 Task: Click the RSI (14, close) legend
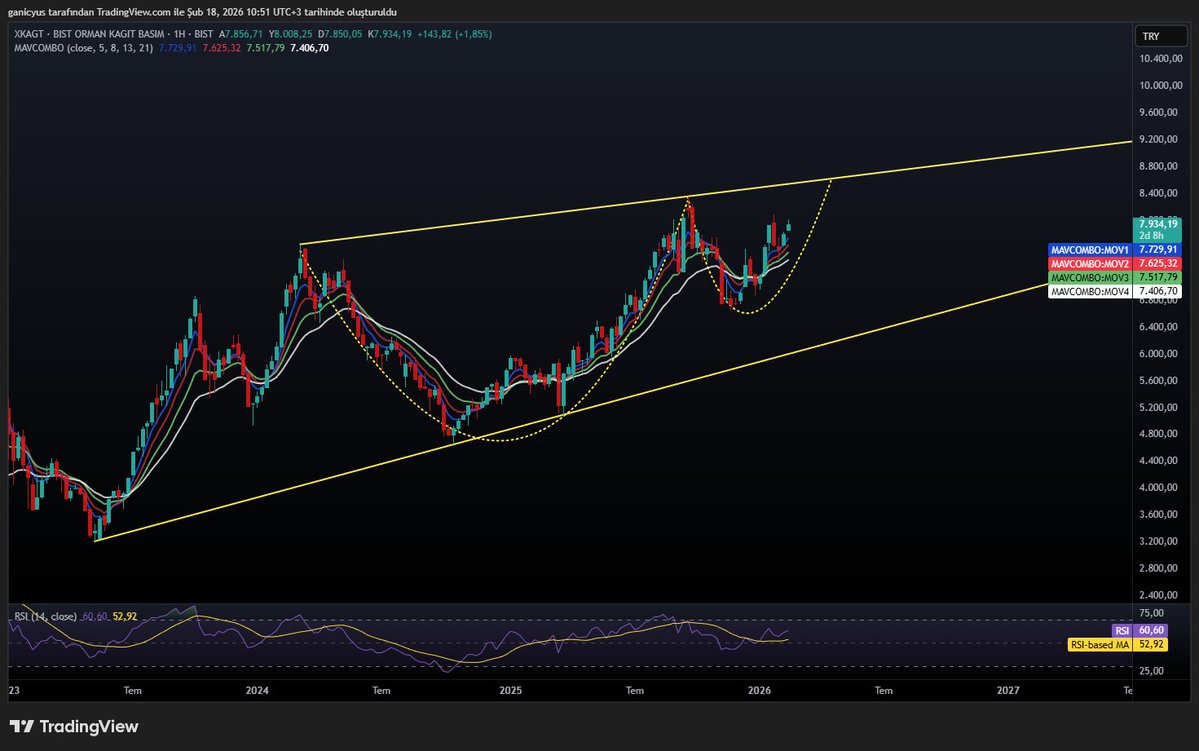45,616
